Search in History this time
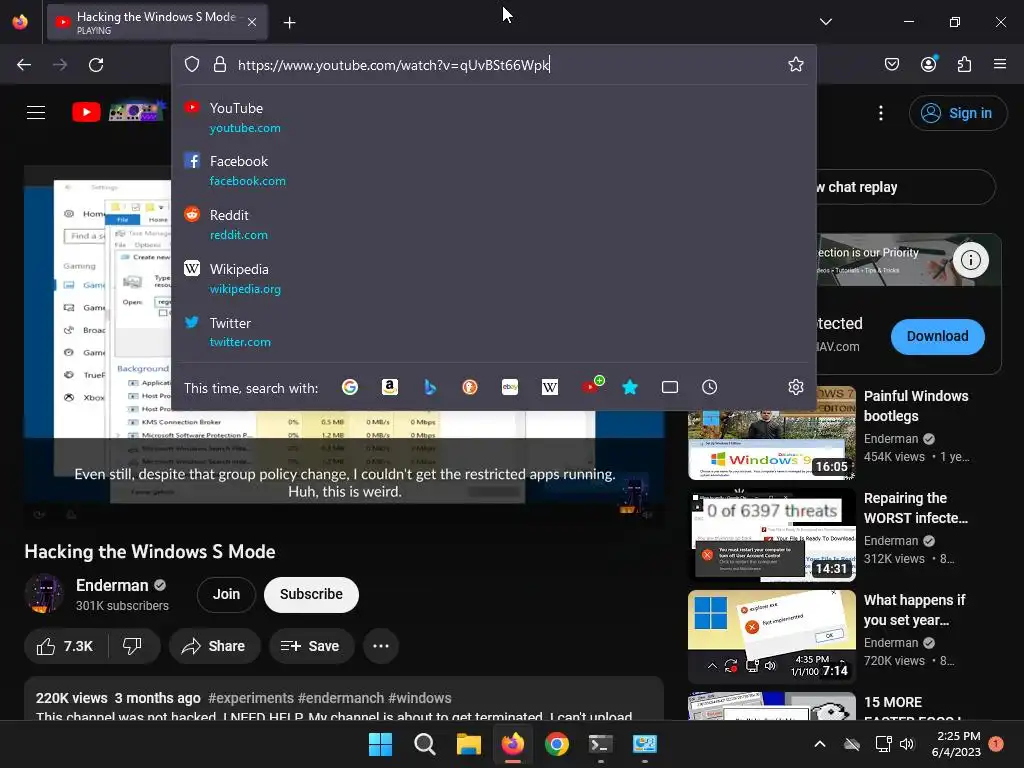This screenshot has height=768, width=1024. click(710, 387)
